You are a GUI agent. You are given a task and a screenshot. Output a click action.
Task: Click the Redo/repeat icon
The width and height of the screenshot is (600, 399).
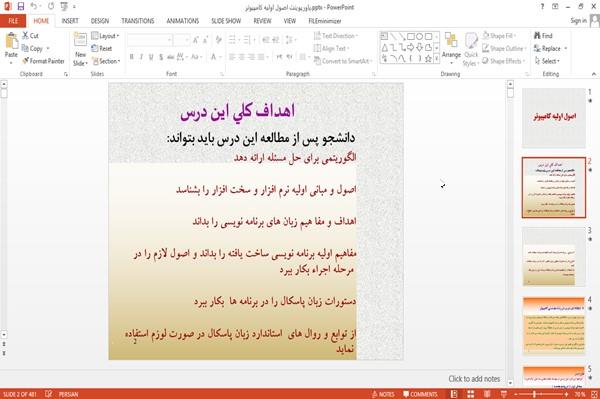(51, 7)
